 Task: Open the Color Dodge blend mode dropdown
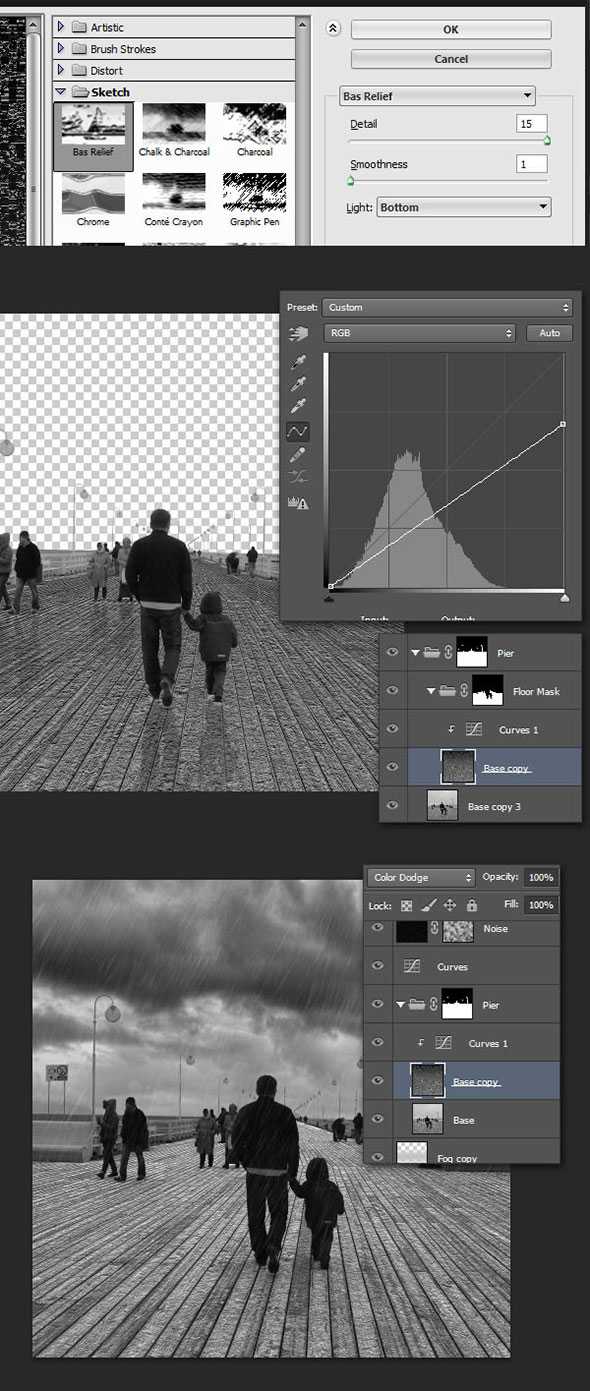click(421, 877)
